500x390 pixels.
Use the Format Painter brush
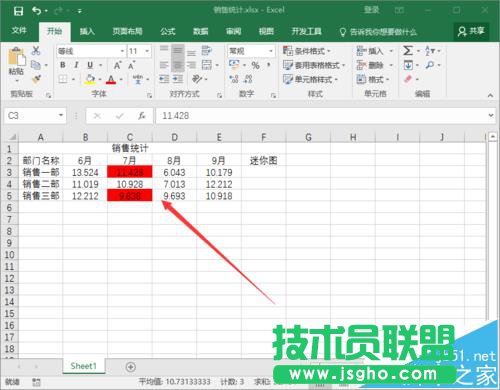pos(36,79)
